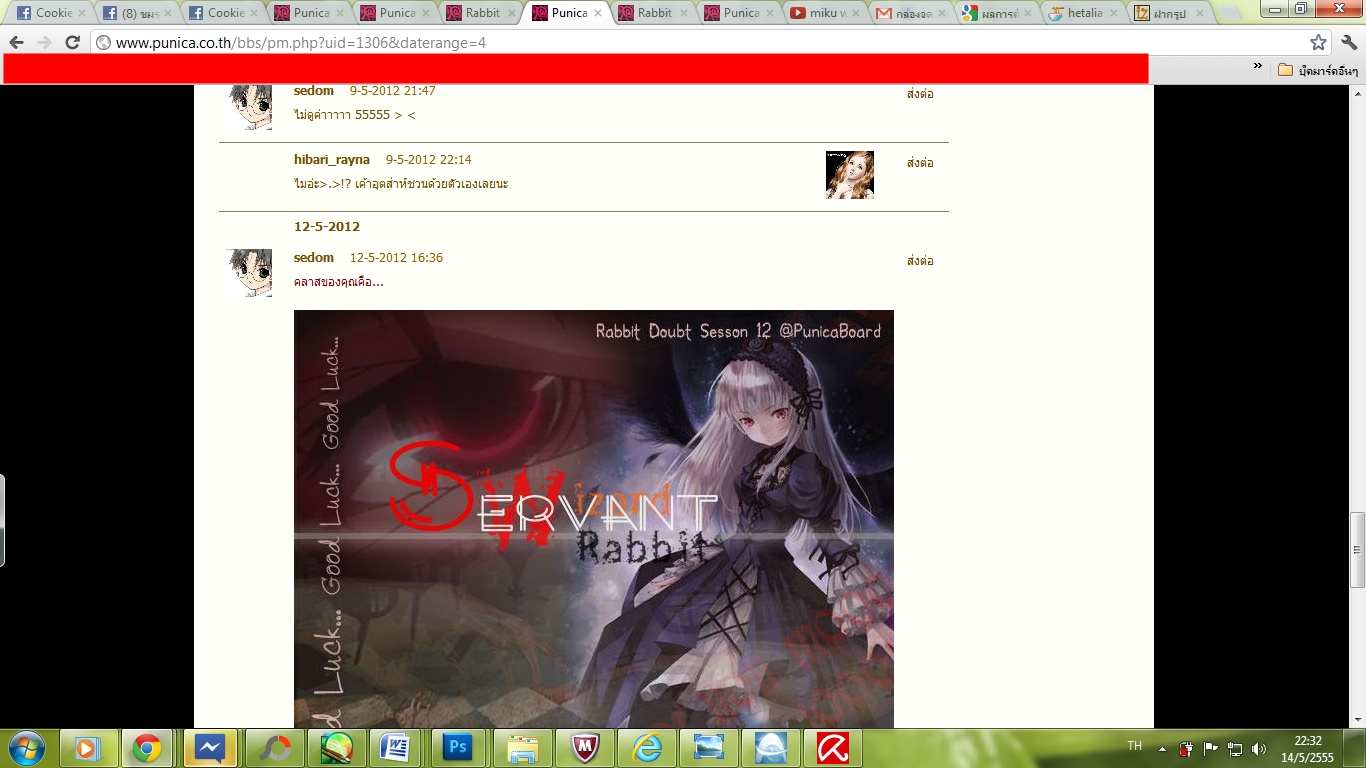This screenshot has width=1366, height=768.
Task: Open the volume speaker icon
Action: tap(1258, 748)
